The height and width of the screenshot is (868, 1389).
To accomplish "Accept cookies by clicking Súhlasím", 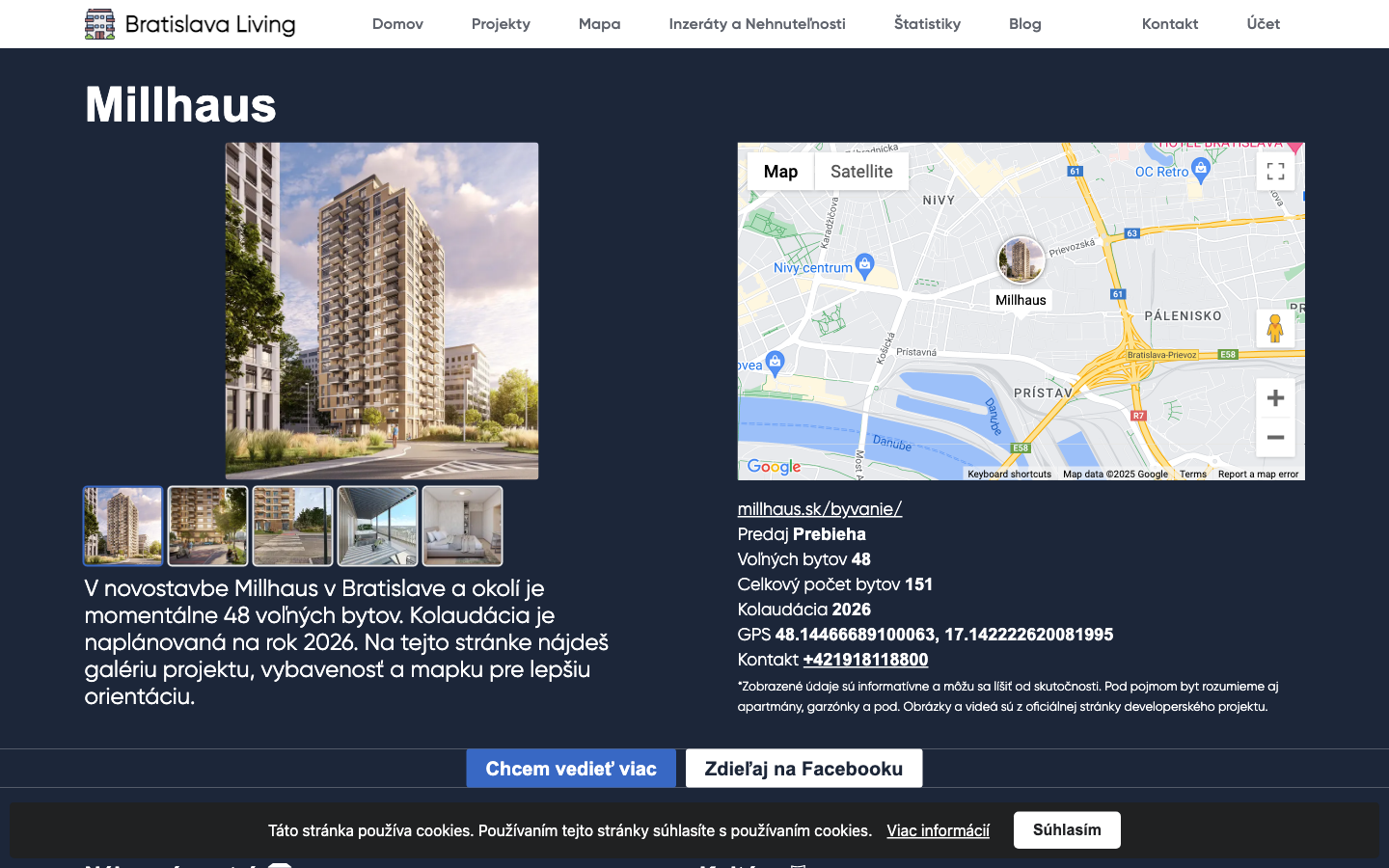I will pos(1067,829).
